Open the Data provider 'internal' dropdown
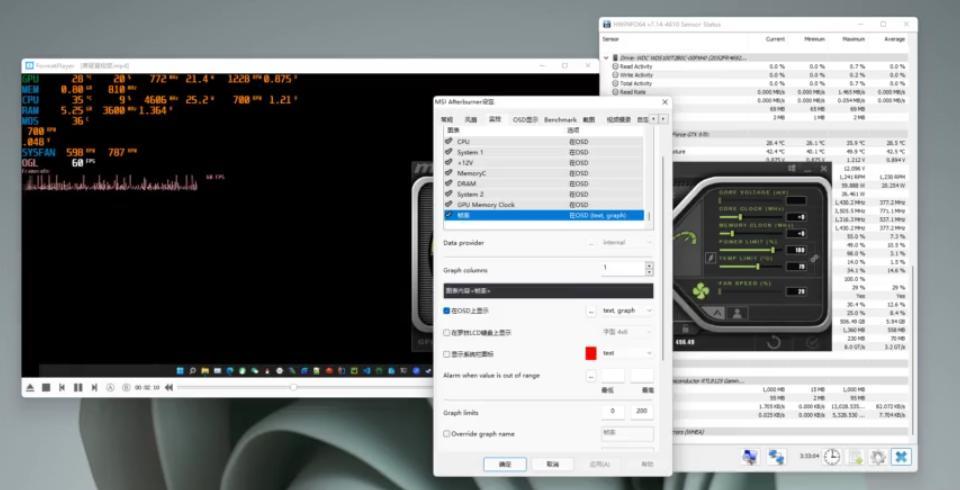This screenshot has width=960, height=490. click(627, 242)
